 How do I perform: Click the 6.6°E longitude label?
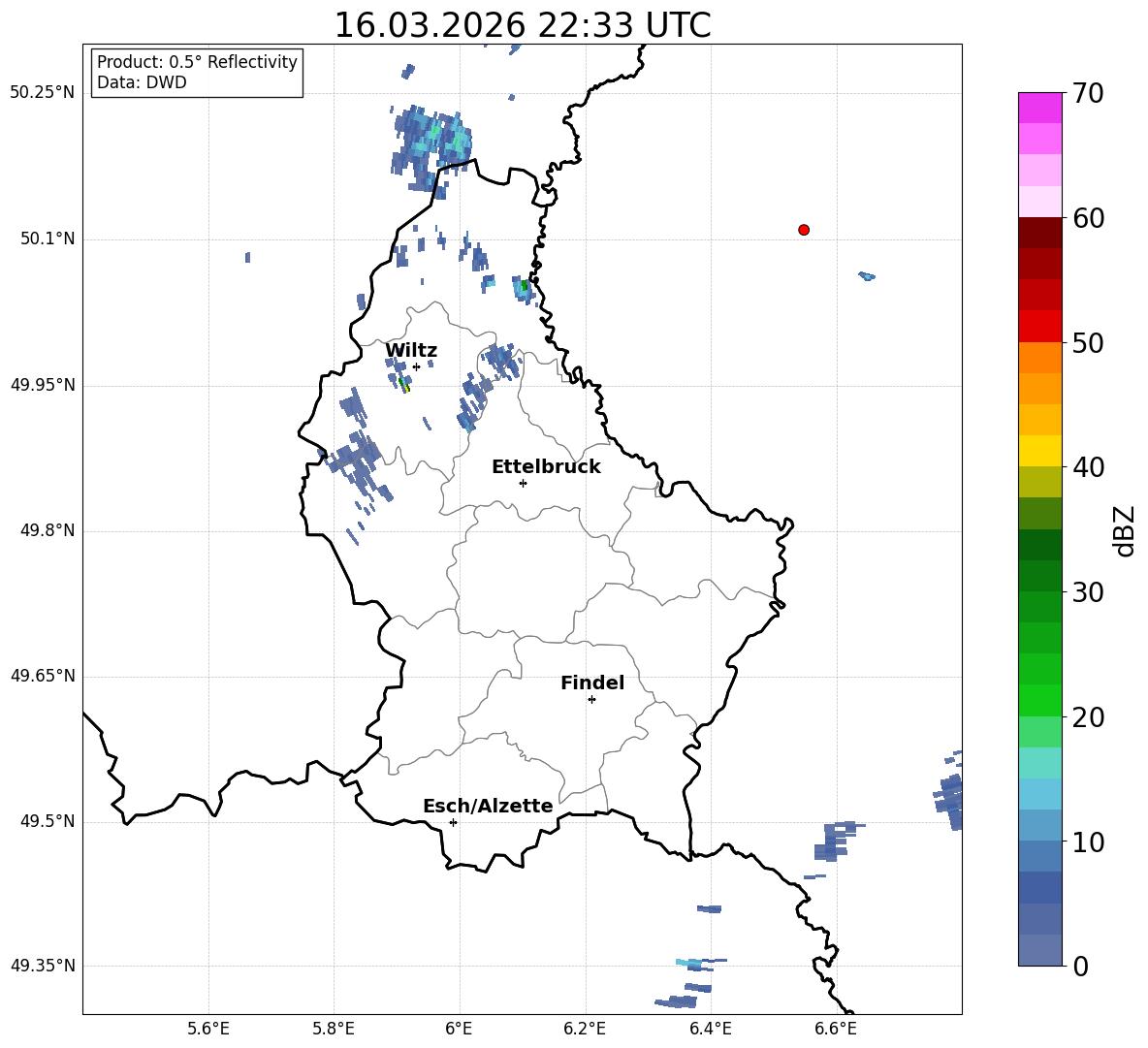[836, 1029]
